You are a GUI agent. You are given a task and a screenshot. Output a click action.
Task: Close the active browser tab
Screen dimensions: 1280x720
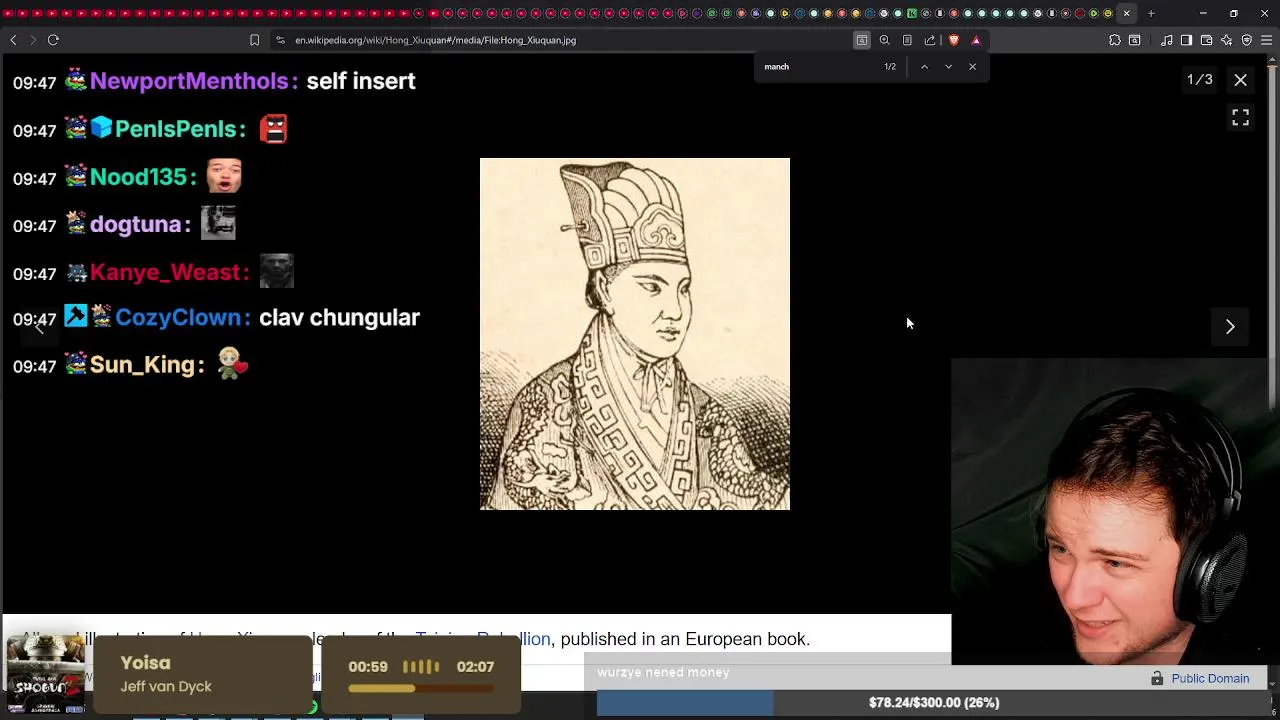tap(1127, 13)
